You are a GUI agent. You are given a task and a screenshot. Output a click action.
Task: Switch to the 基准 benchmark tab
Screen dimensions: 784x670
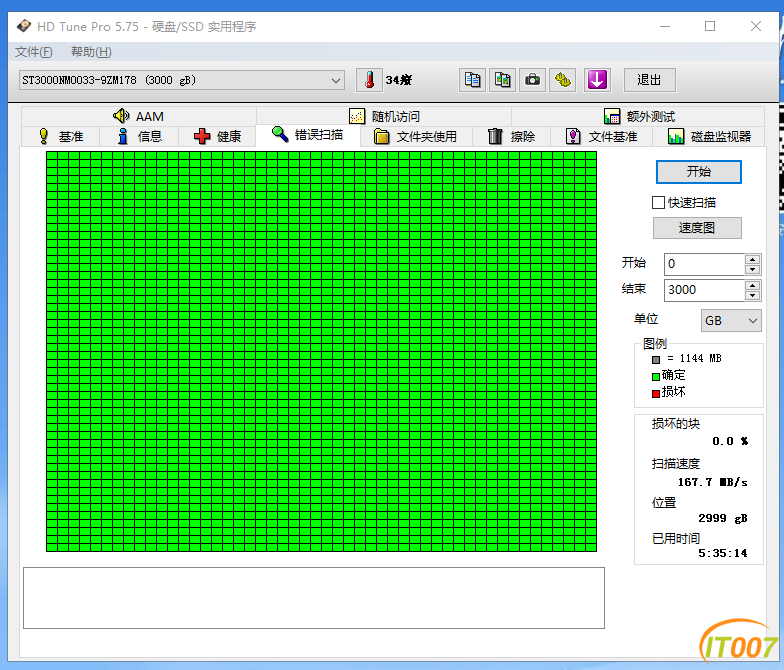pyautogui.click(x=60, y=136)
